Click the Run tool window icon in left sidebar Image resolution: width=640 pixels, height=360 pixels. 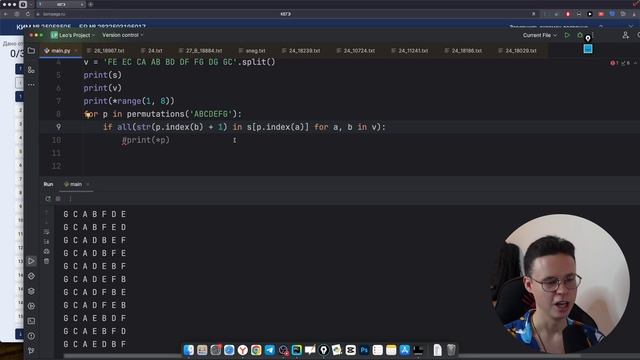click(x=31, y=261)
